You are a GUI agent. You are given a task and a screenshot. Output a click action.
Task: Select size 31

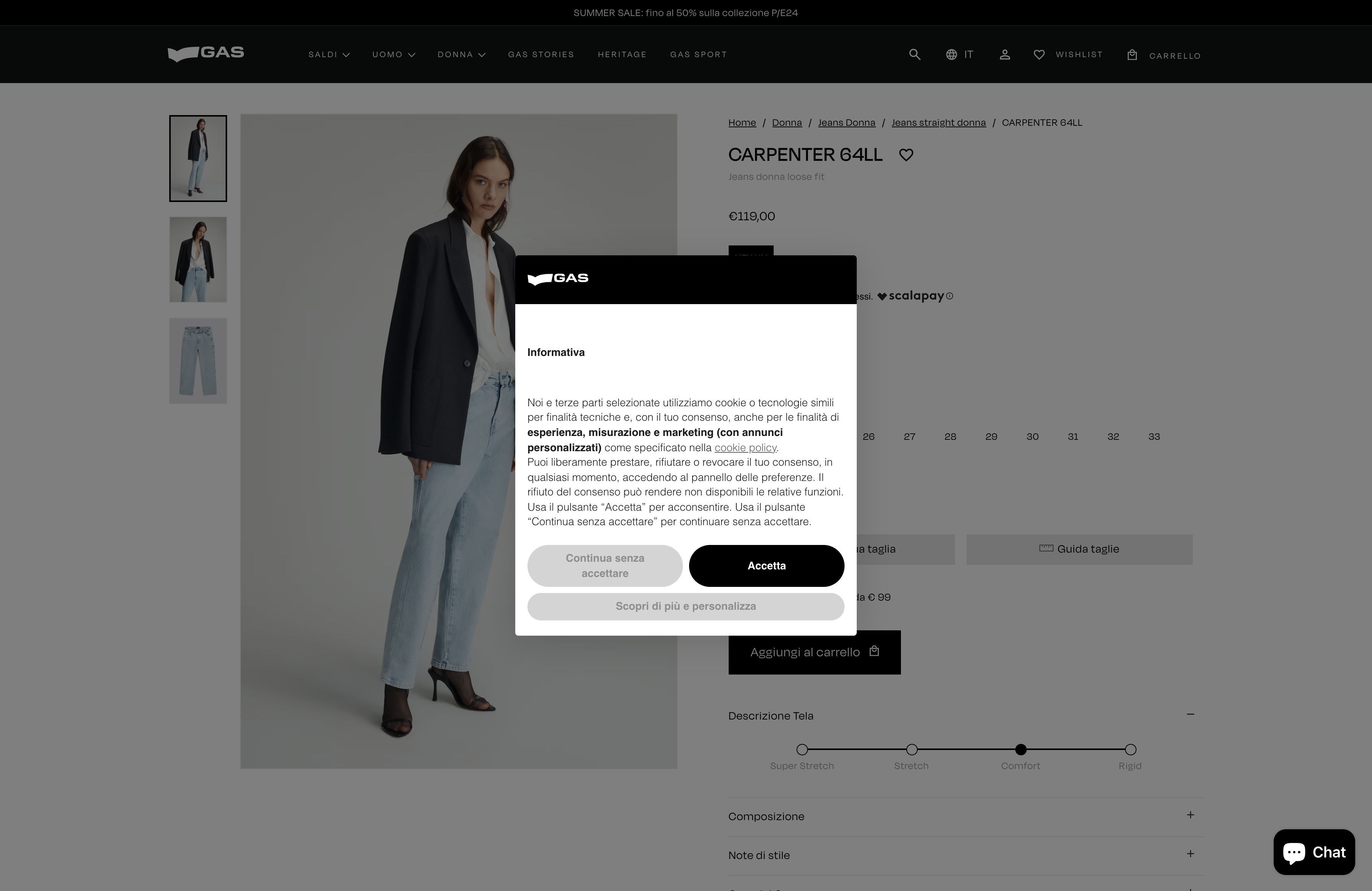pyautogui.click(x=1073, y=436)
